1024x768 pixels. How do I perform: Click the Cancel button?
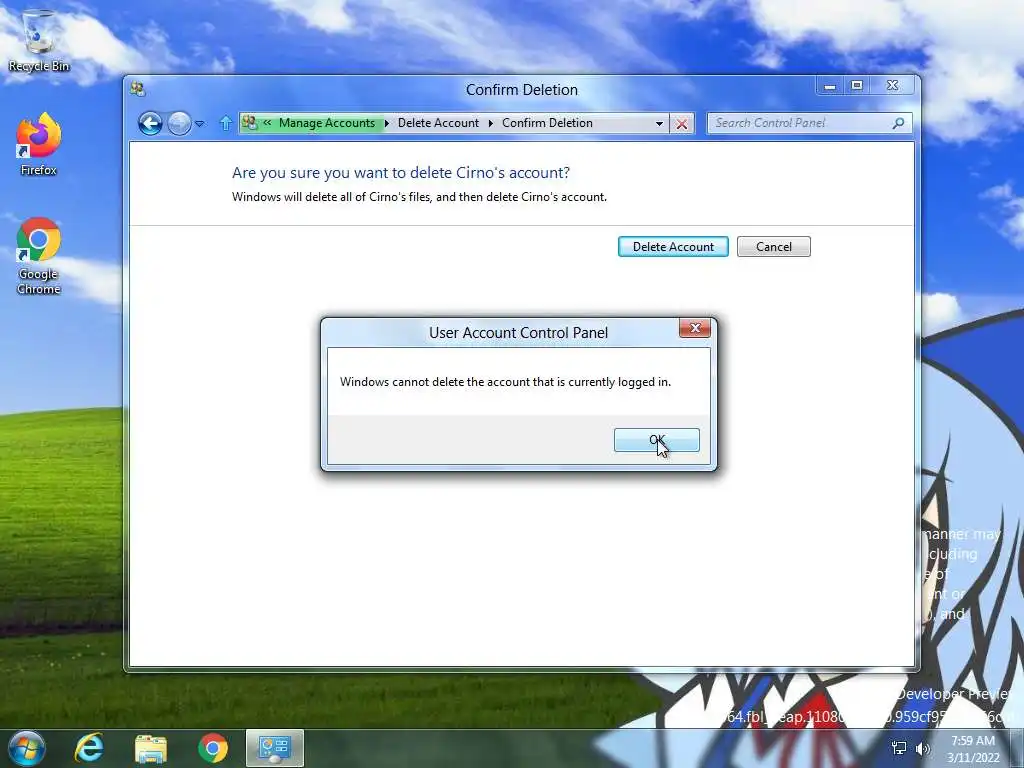(774, 247)
